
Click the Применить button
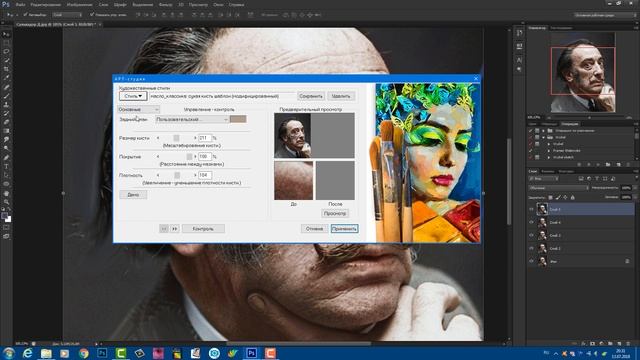344,229
